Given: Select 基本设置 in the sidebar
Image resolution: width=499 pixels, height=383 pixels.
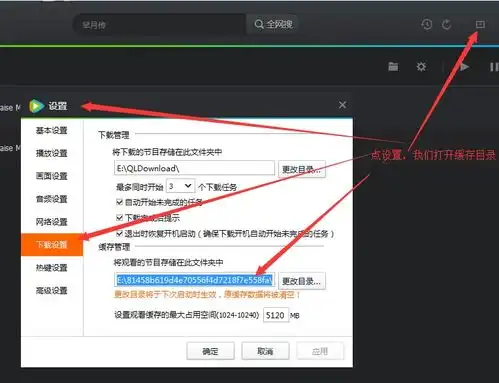Looking at the screenshot, I should 52,130.
